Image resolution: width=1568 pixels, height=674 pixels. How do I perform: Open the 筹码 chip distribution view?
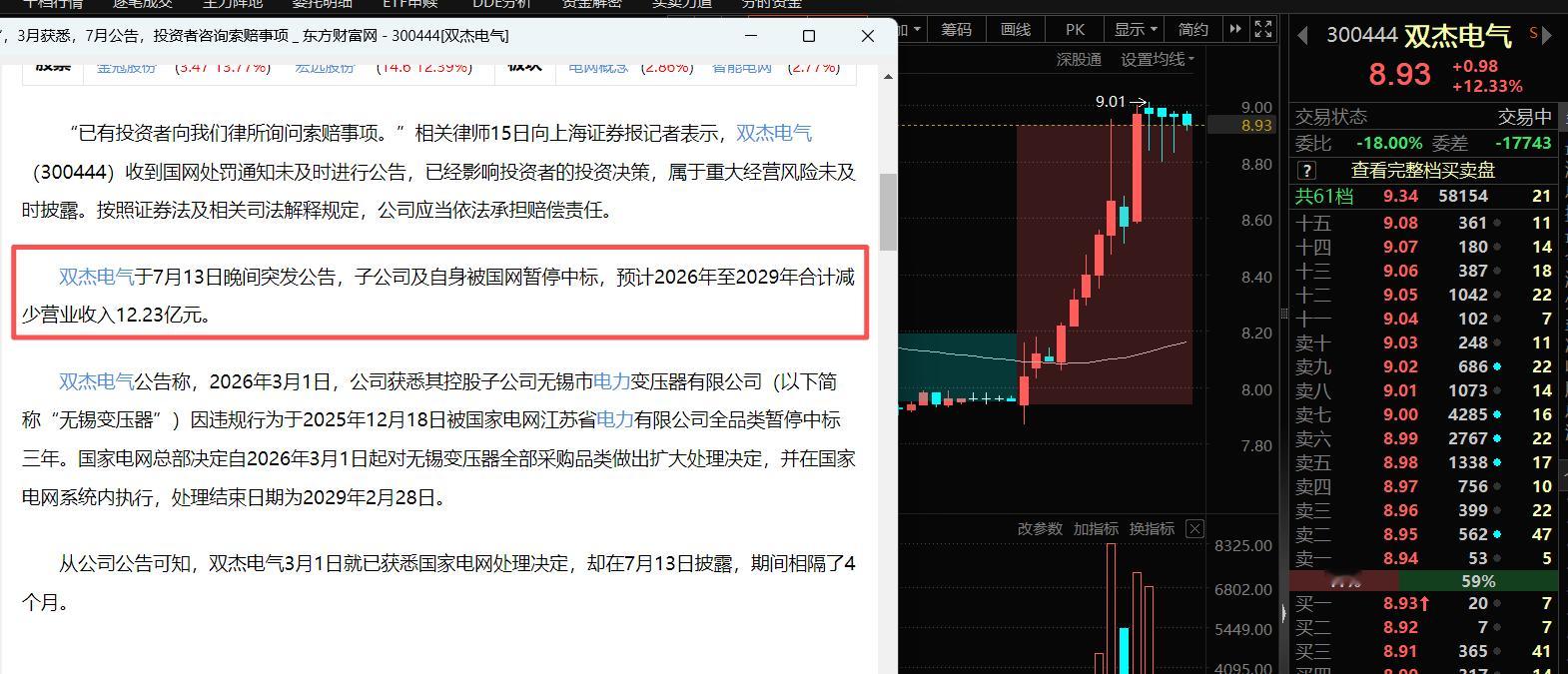(957, 30)
